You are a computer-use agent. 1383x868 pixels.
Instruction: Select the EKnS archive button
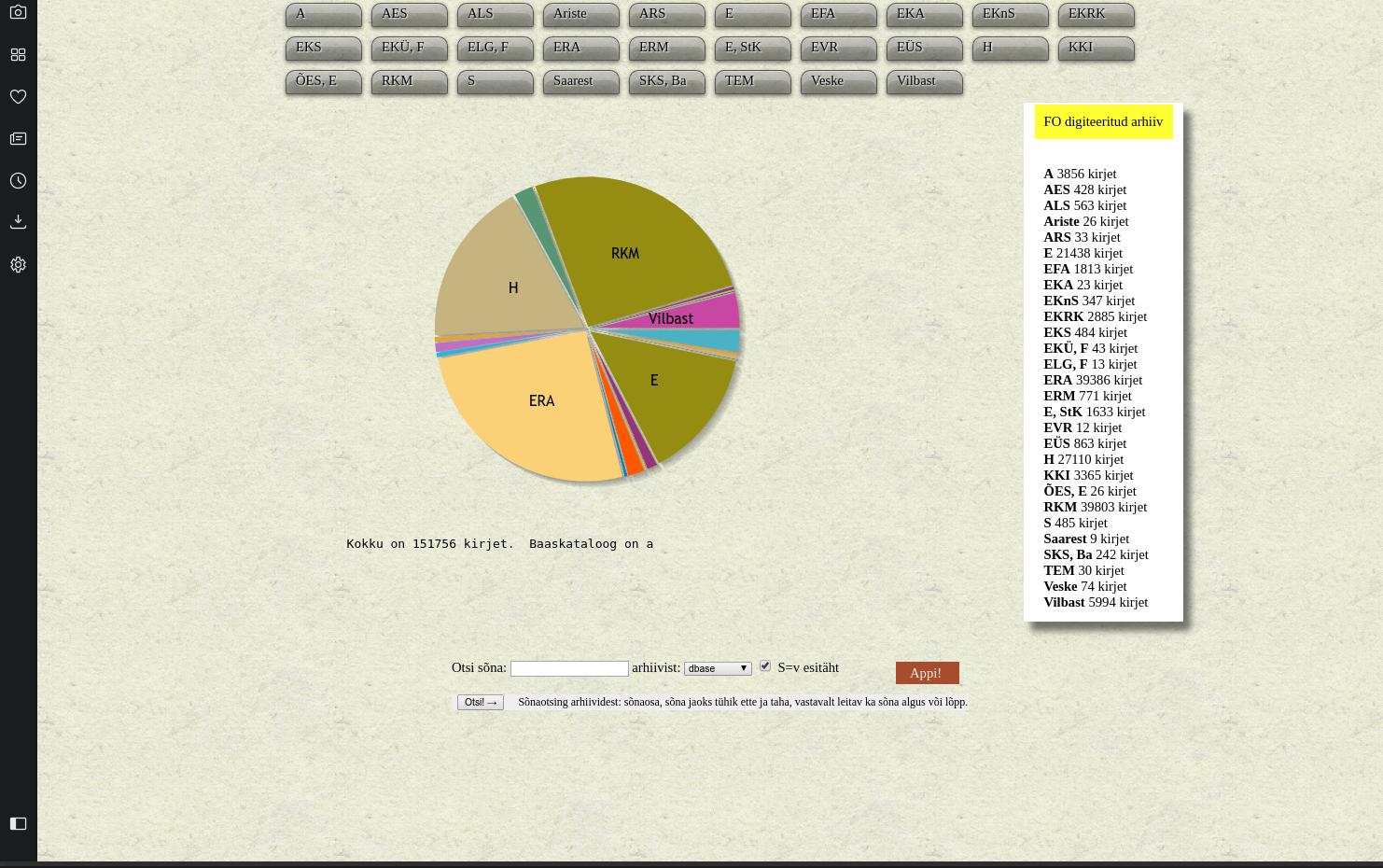[x=1010, y=15]
